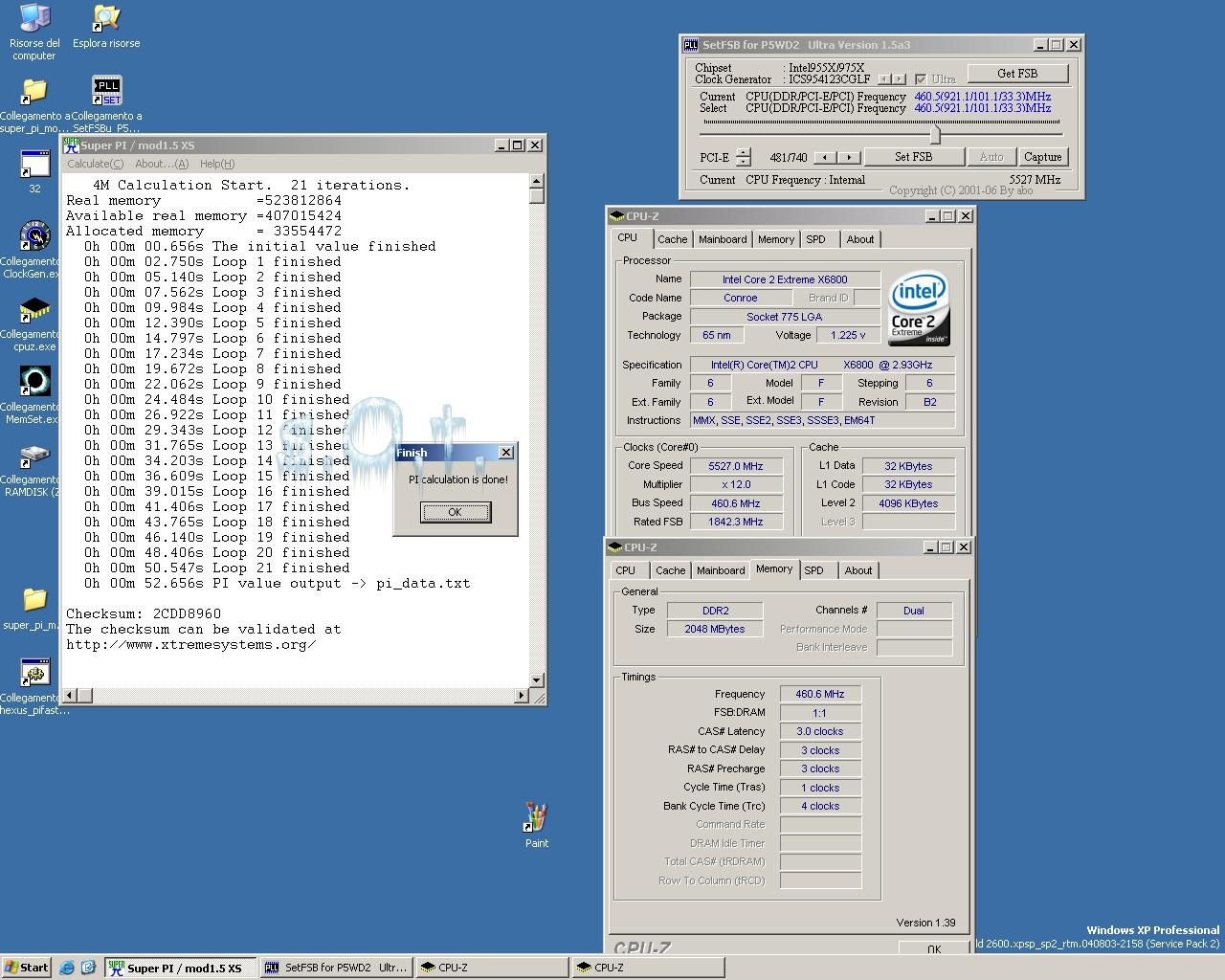The image size is (1225, 980).
Task: Open the RAMDISK shortcut icon
Action: pos(34,455)
